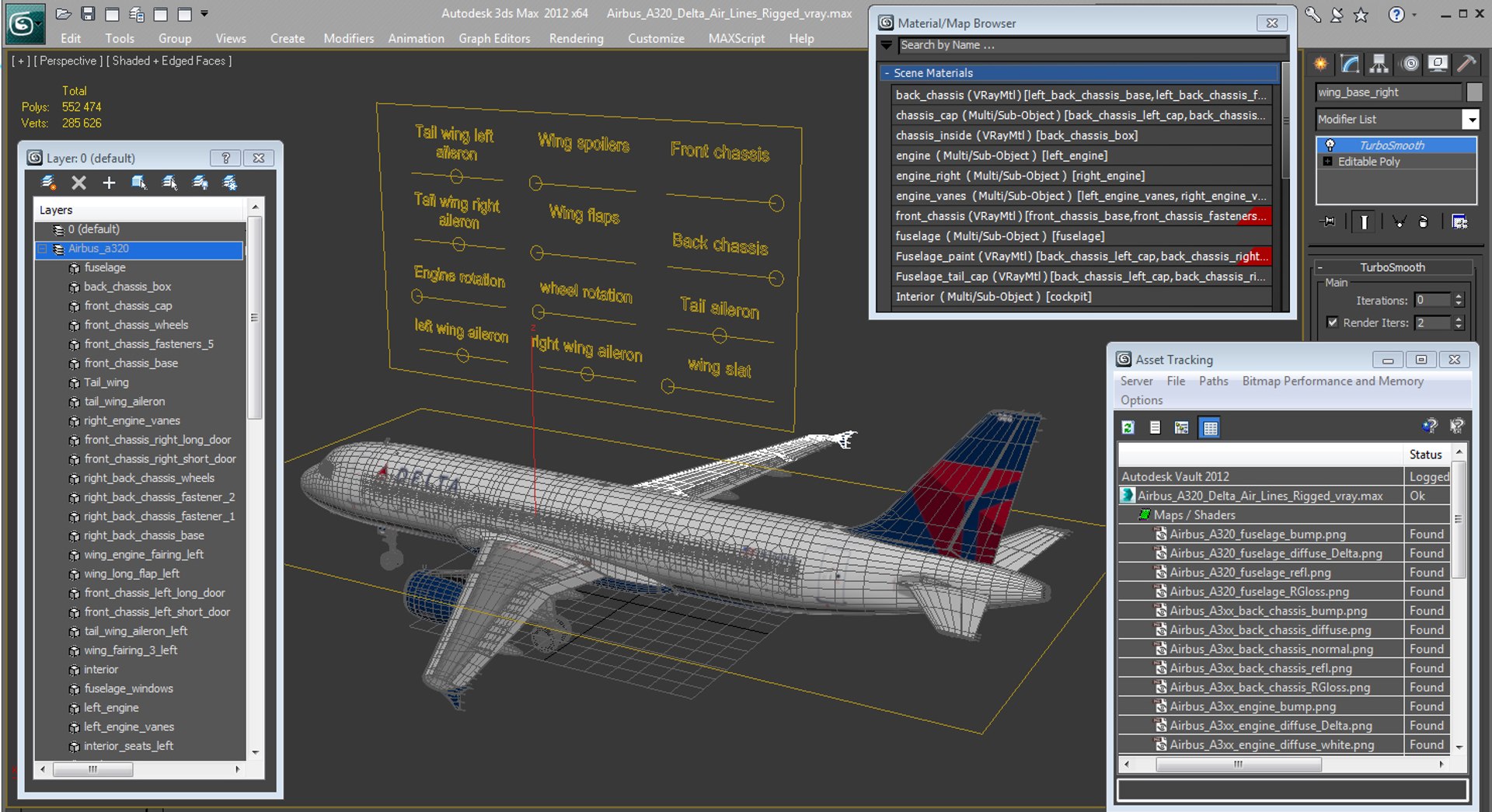Click Highlight Selected Objects' Layers icon
The width and height of the screenshot is (1492, 812).
click(169, 183)
